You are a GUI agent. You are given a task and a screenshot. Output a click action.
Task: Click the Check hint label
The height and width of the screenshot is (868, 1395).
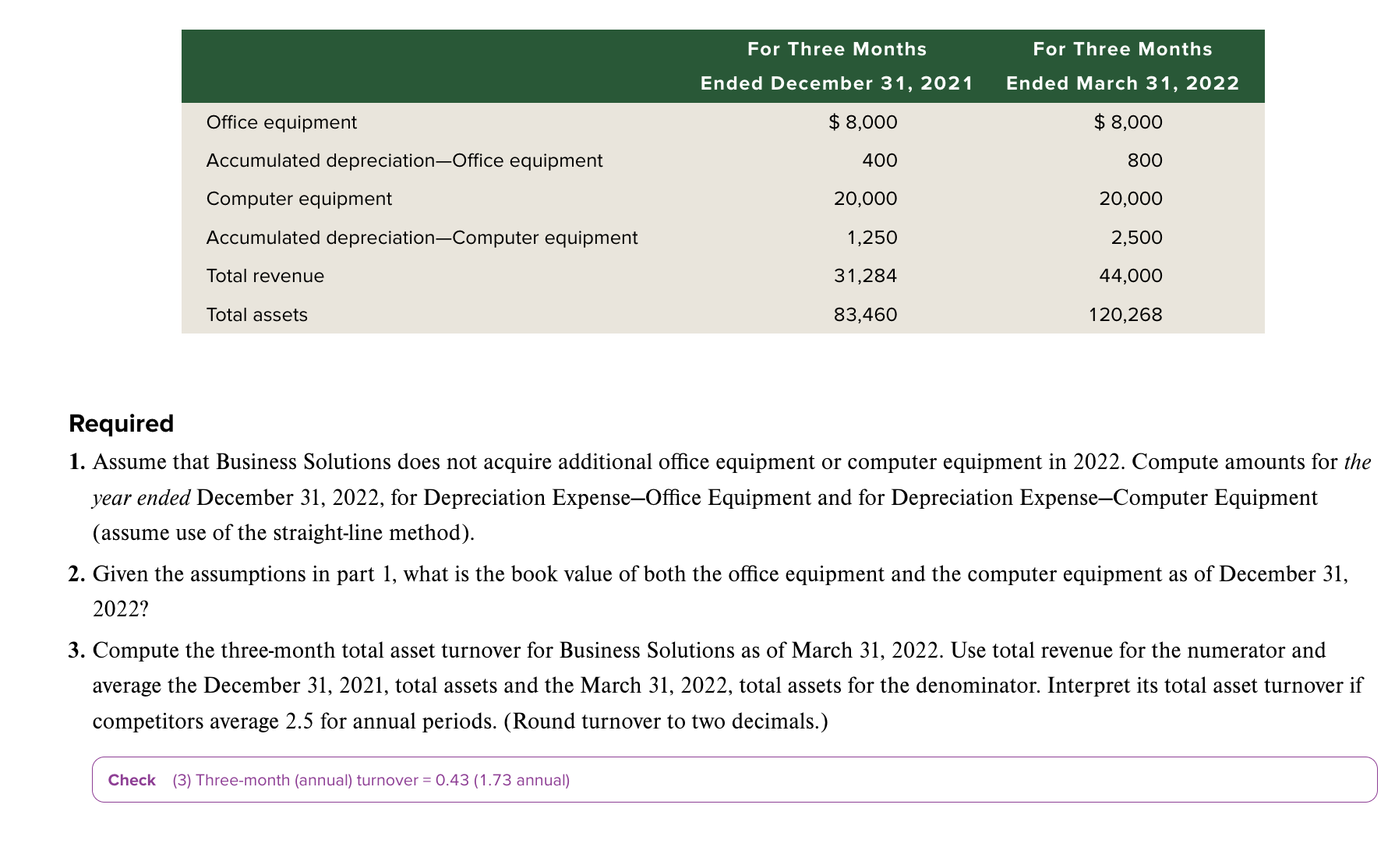132,780
